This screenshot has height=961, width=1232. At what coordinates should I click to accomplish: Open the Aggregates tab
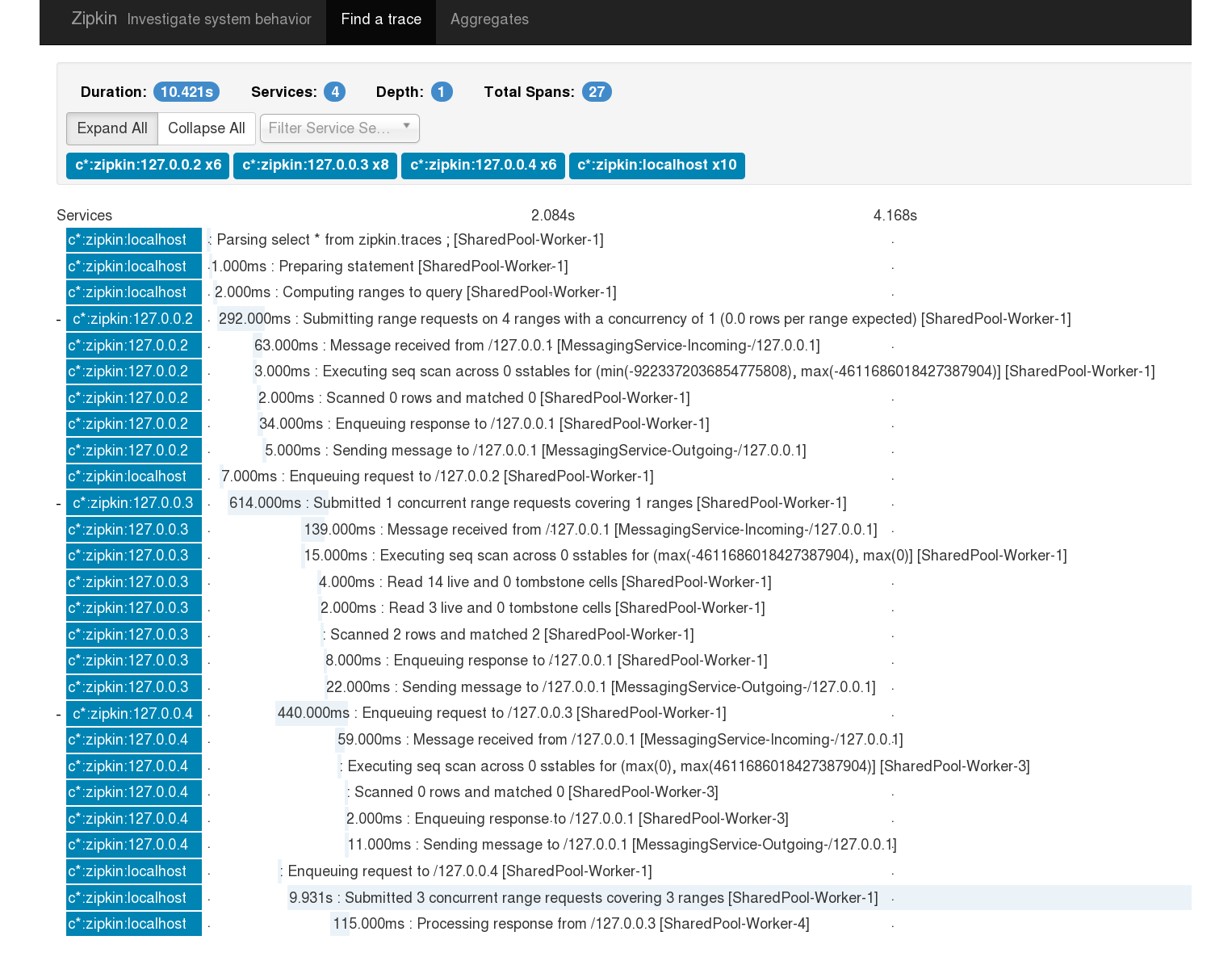489,19
